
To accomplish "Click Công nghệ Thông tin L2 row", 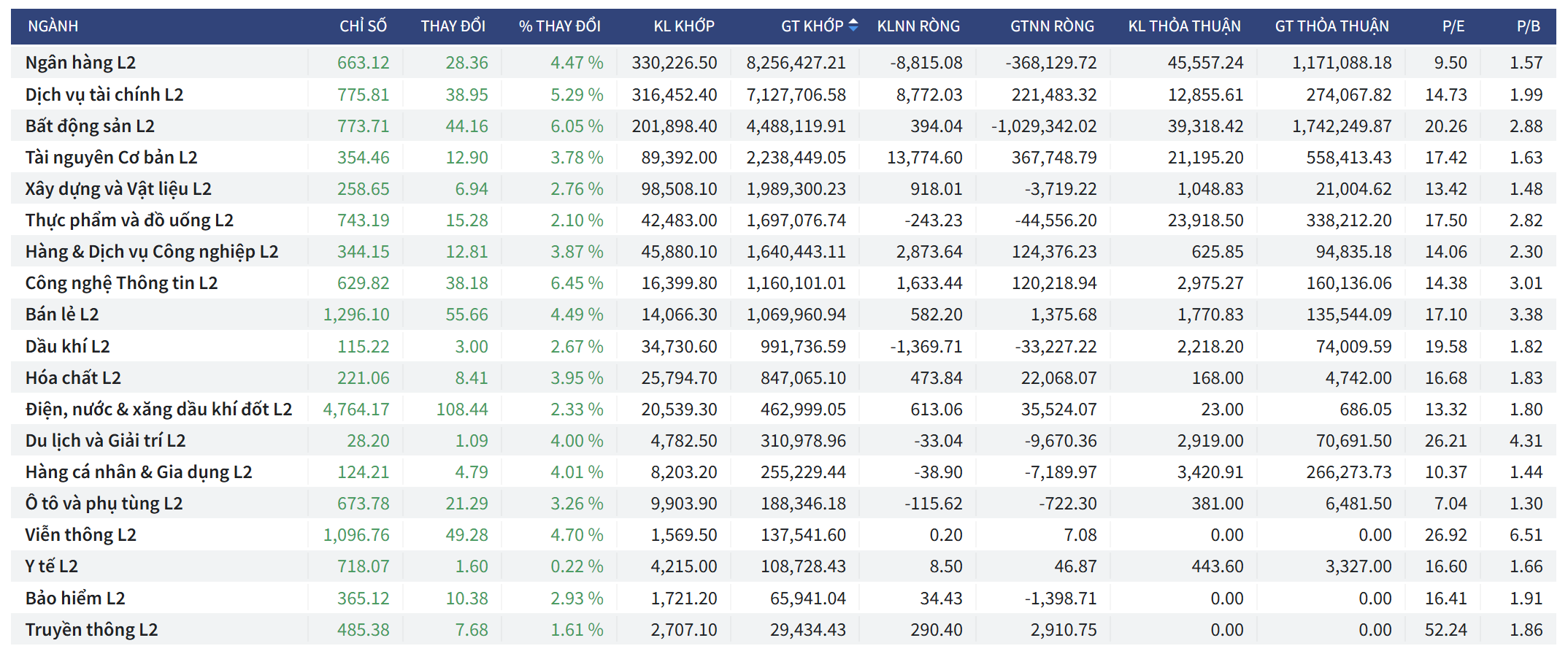I will (x=121, y=283).
